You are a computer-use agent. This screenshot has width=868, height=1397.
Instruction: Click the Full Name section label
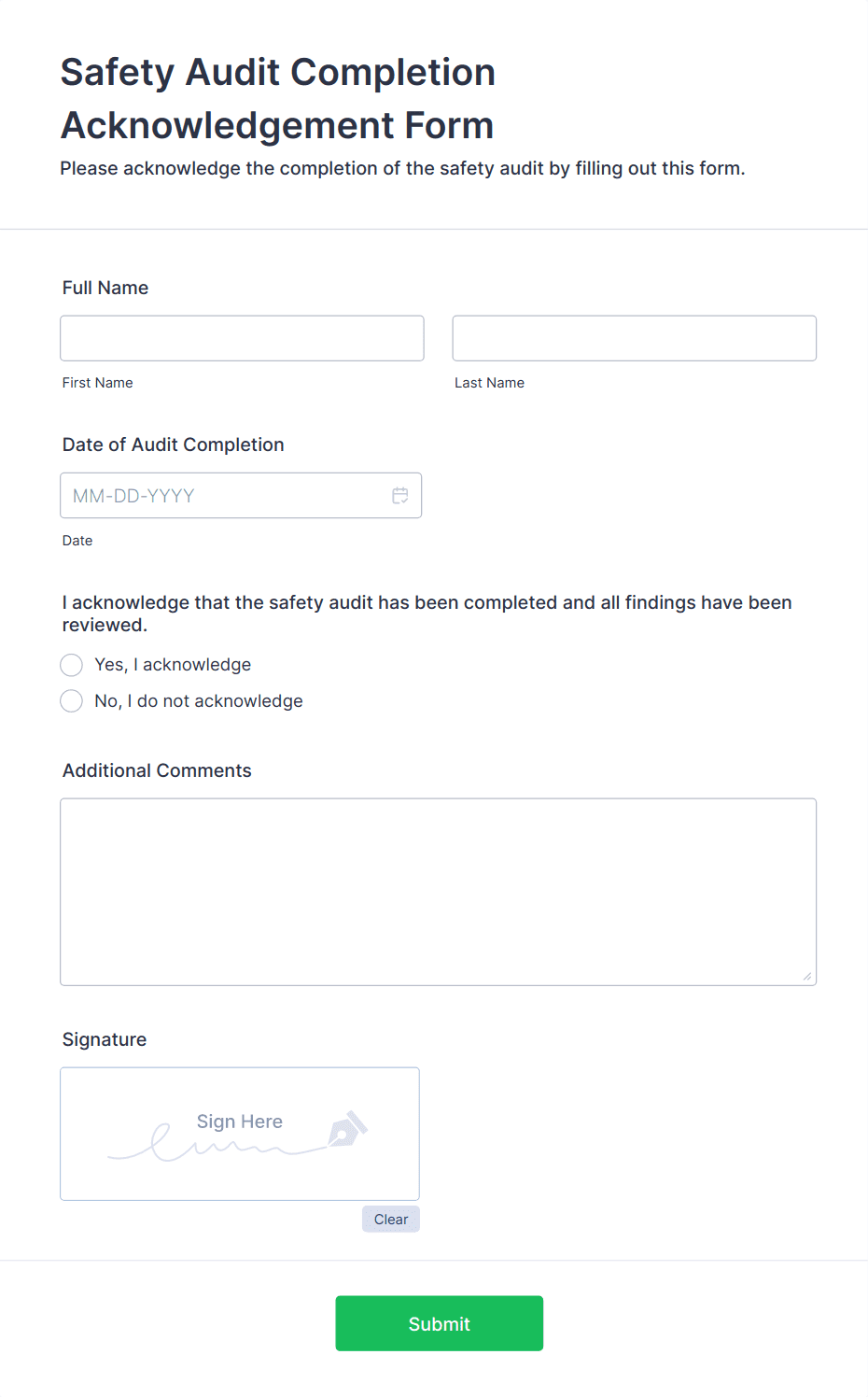coord(105,288)
